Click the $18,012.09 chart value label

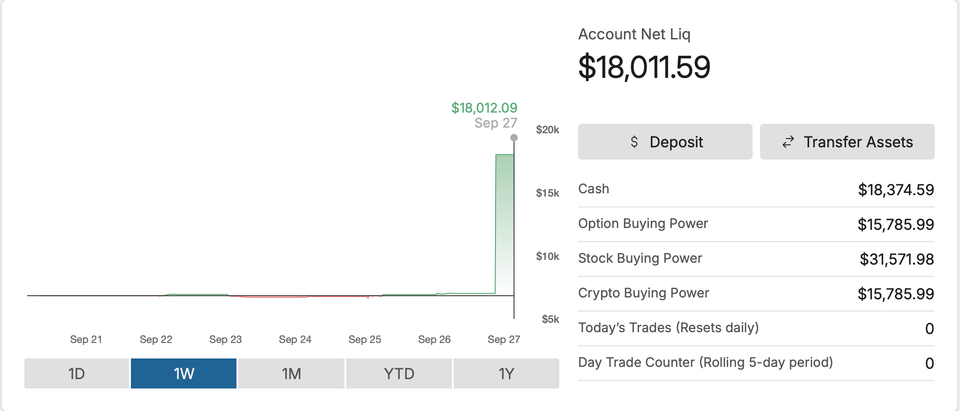[x=484, y=107]
